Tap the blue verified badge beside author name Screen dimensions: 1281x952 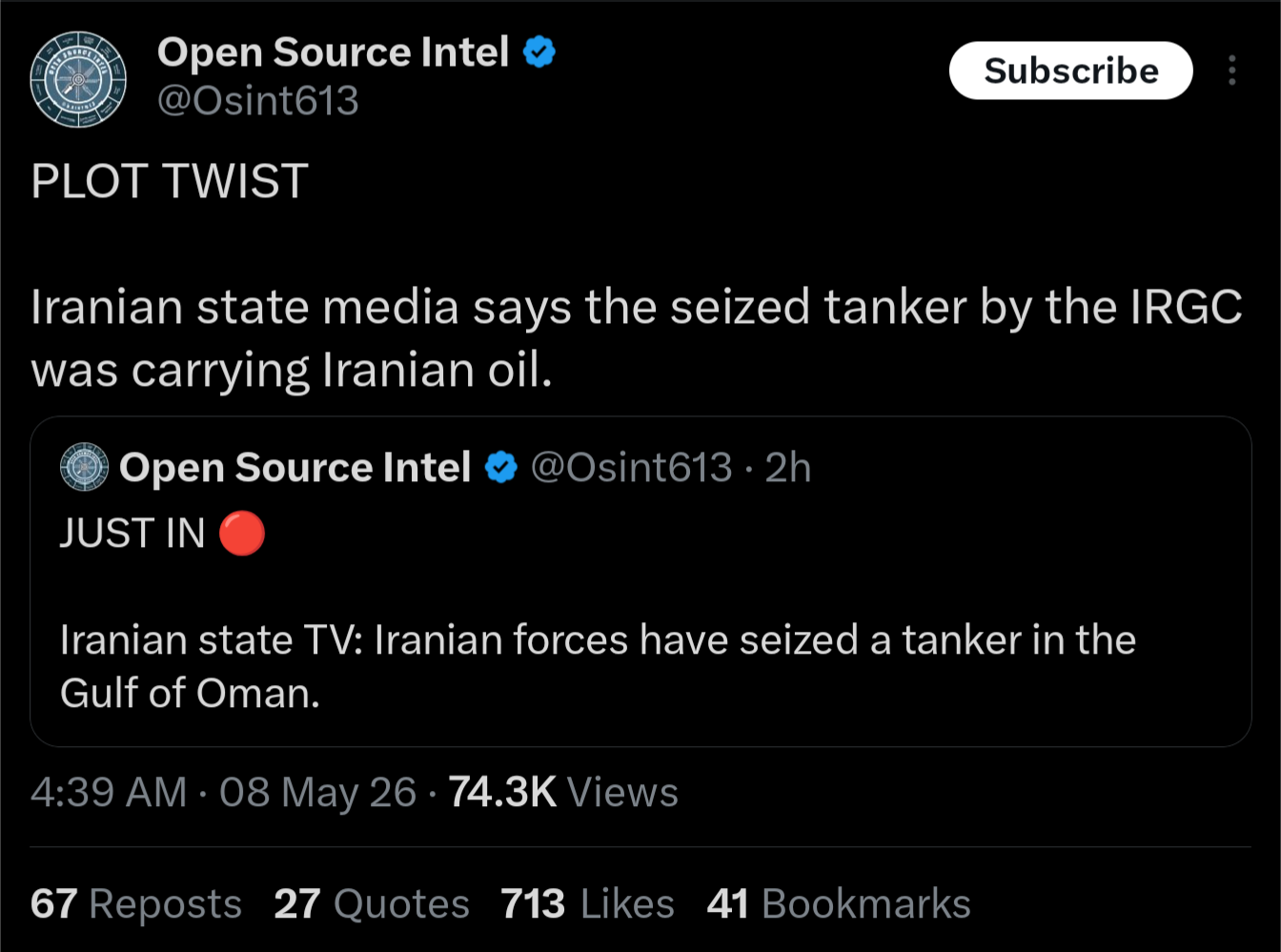point(539,51)
